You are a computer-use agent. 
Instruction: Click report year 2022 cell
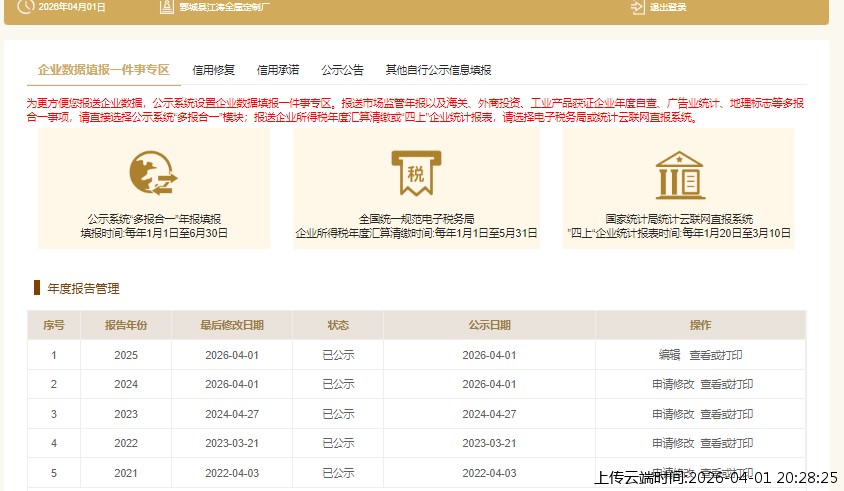coord(126,443)
